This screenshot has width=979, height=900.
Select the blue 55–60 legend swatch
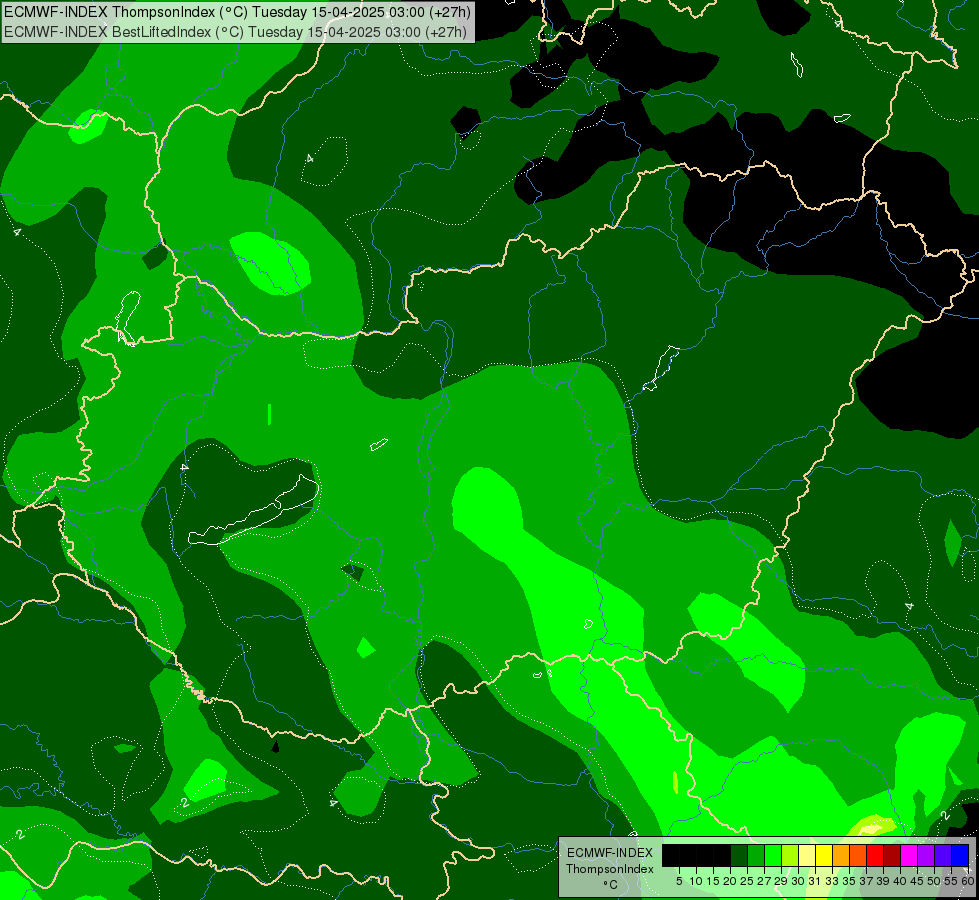click(x=960, y=855)
